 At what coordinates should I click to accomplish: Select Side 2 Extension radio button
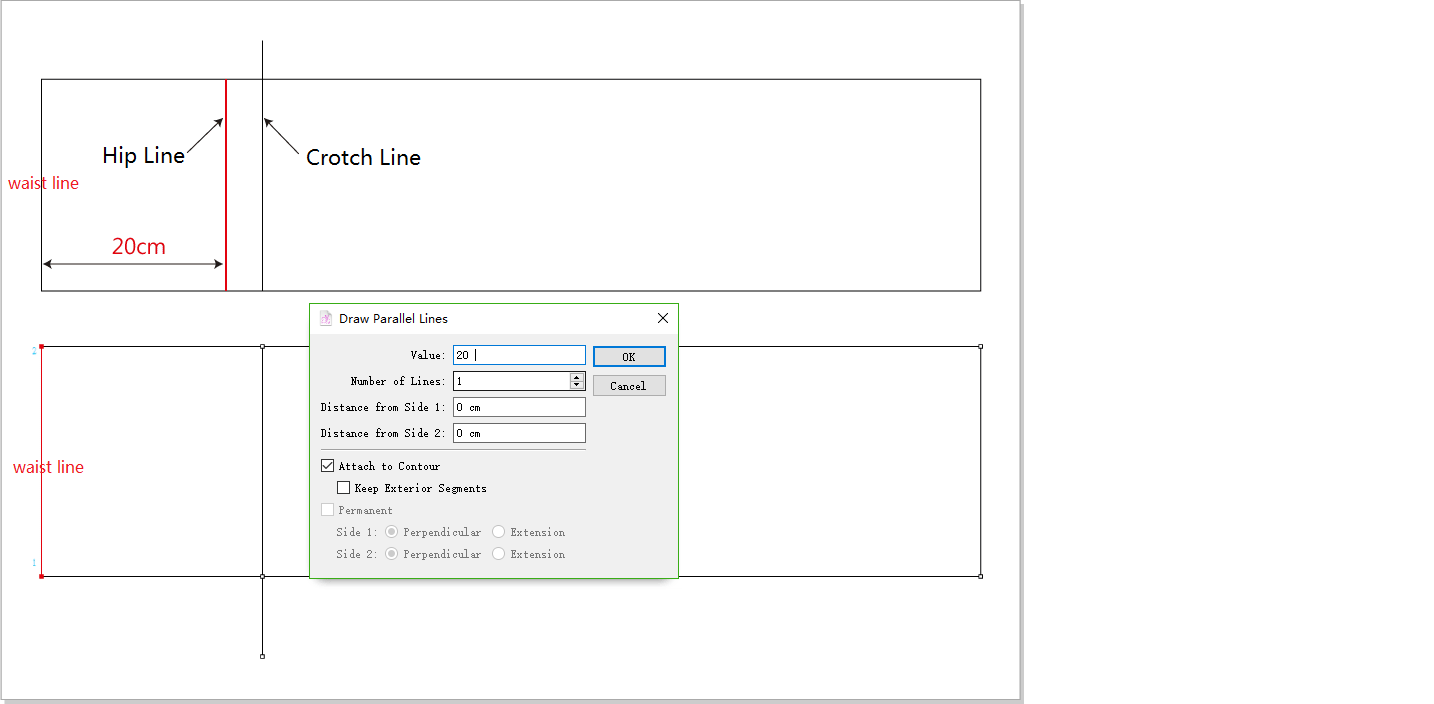pyautogui.click(x=498, y=554)
